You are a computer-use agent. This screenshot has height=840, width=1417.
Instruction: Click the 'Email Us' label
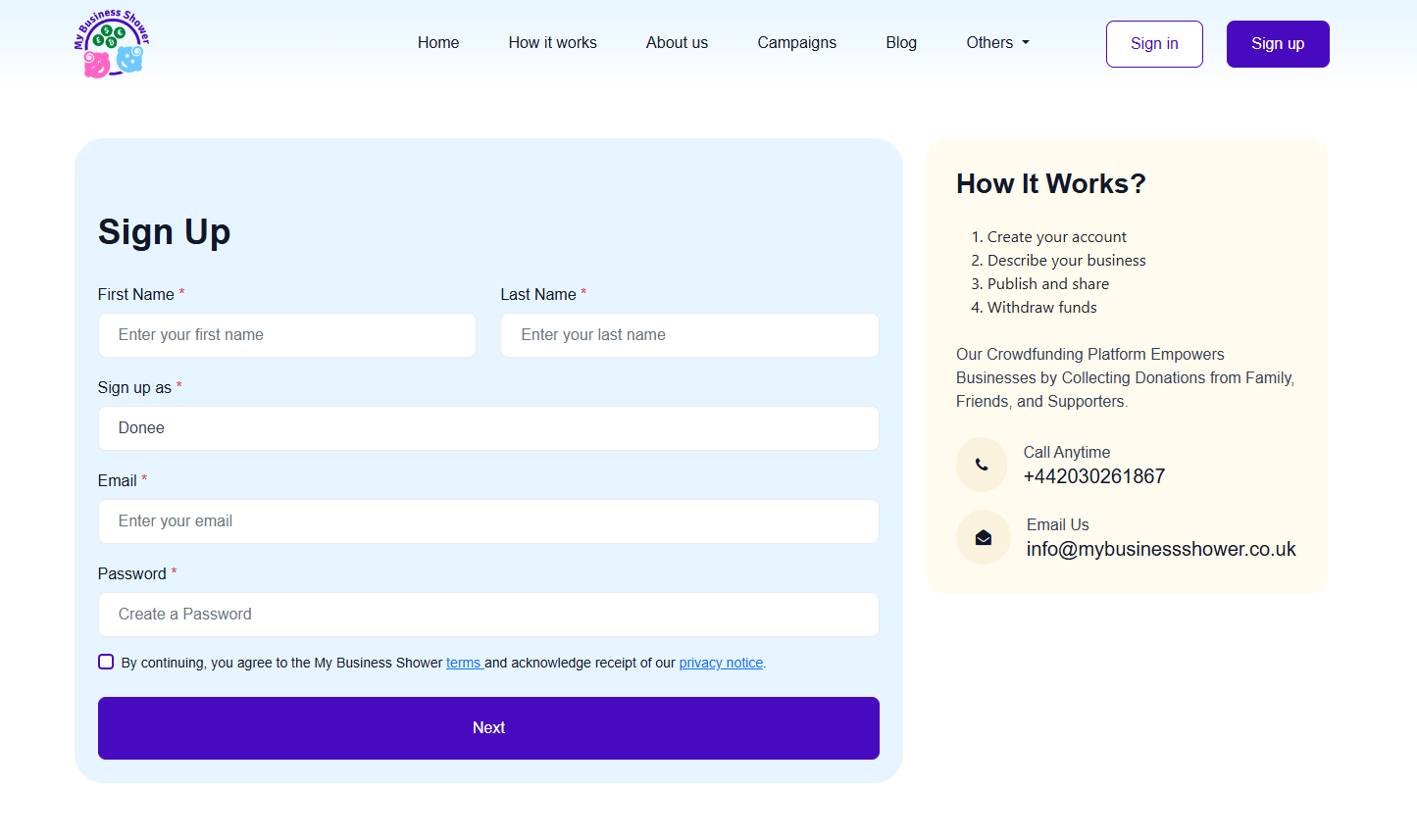(x=1058, y=524)
